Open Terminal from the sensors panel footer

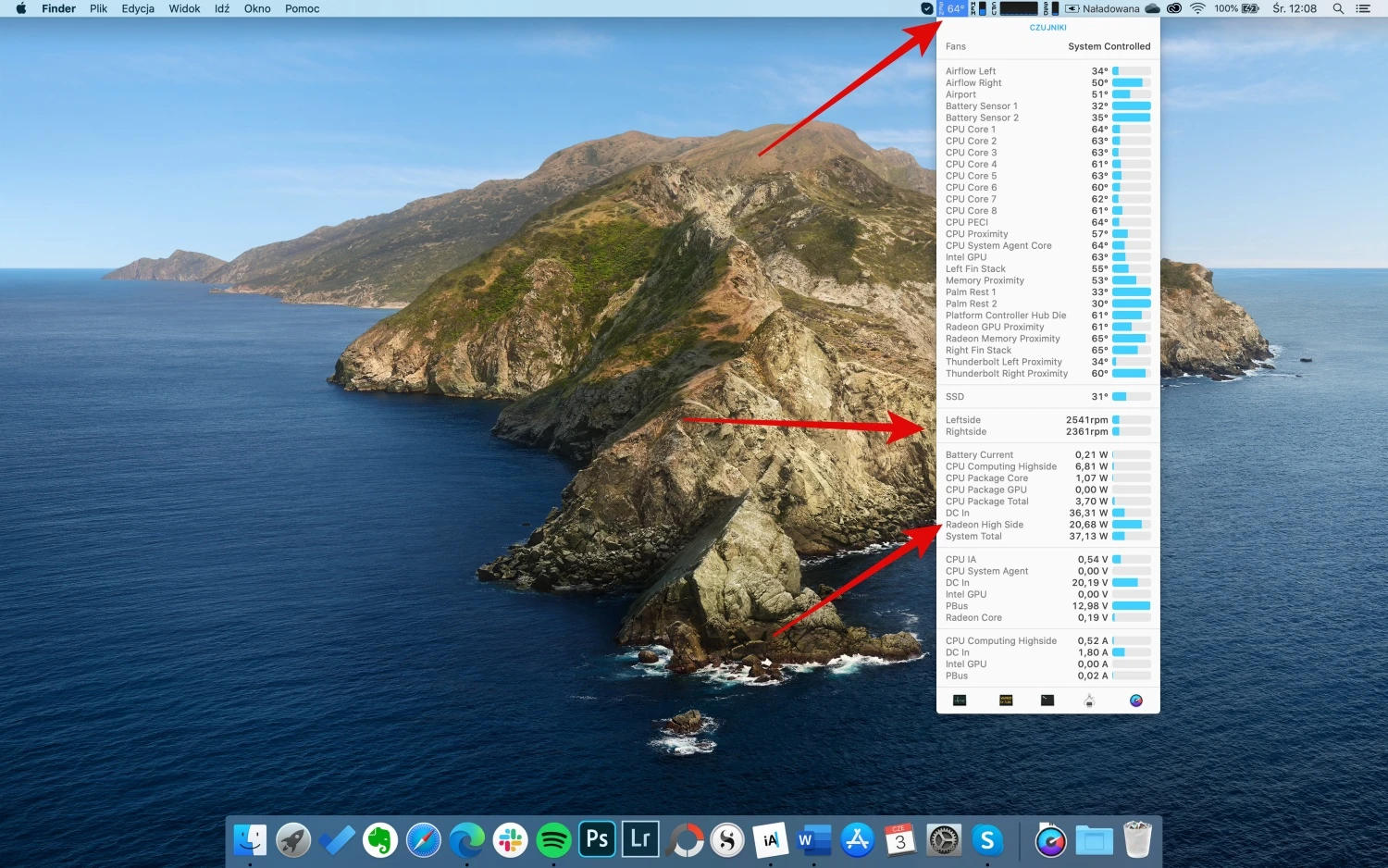click(1047, 701)
